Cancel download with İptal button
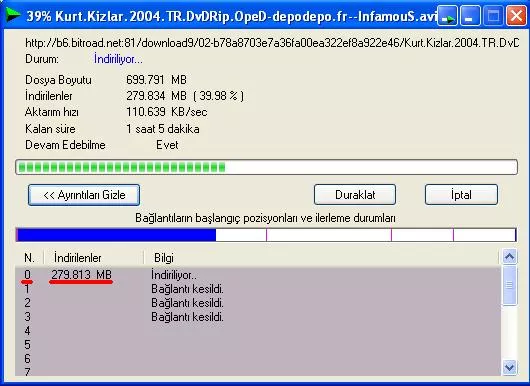 click(x=461, y=195)
